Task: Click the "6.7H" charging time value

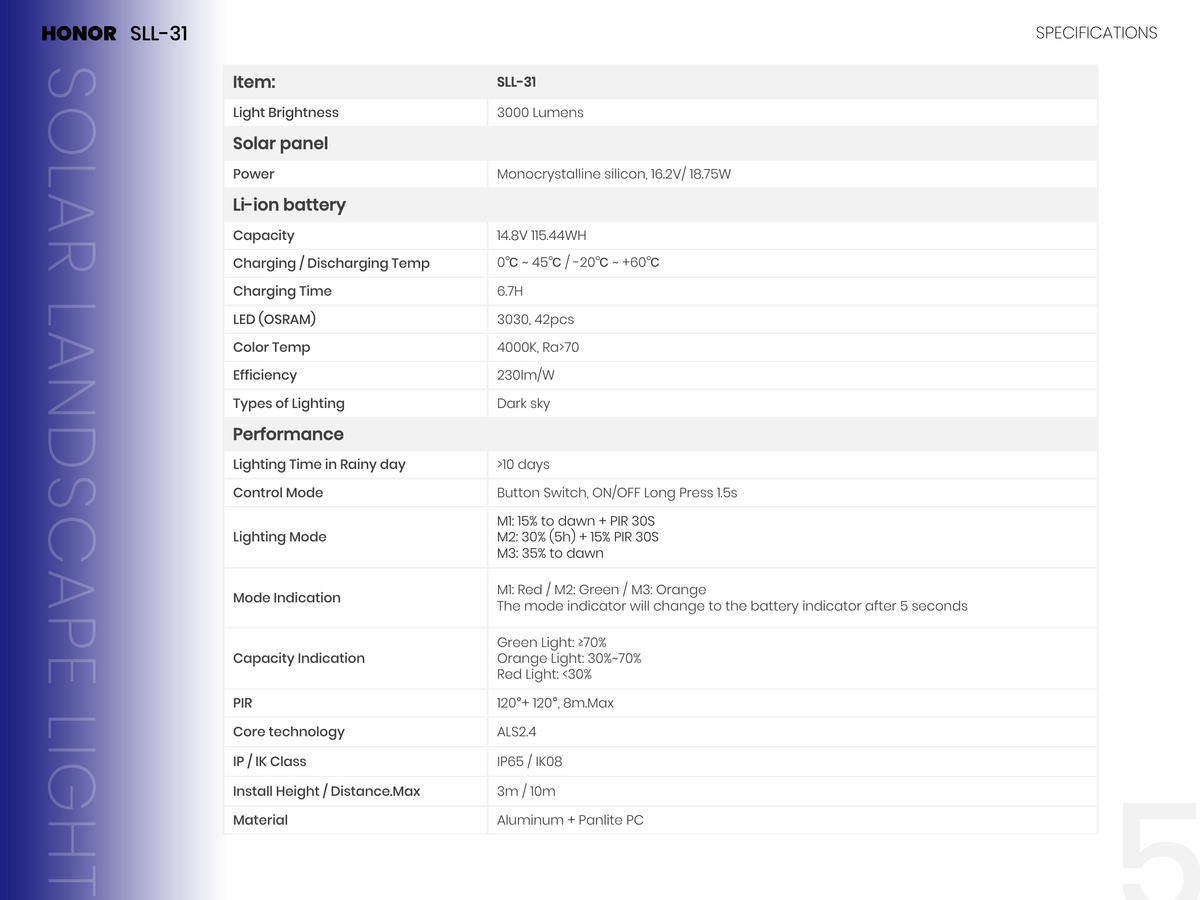Action: 510,292
